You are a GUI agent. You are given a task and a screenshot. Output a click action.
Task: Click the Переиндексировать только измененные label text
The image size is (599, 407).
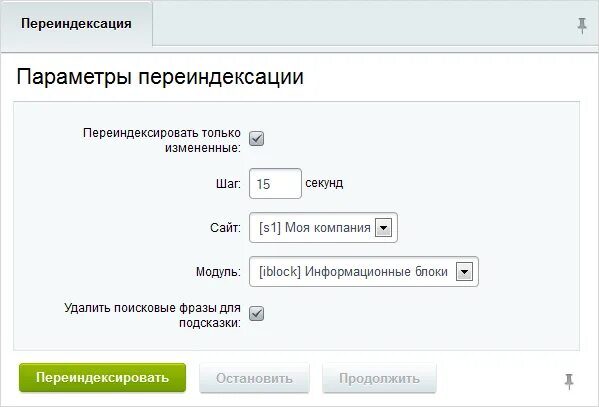[x=162, y=140]
